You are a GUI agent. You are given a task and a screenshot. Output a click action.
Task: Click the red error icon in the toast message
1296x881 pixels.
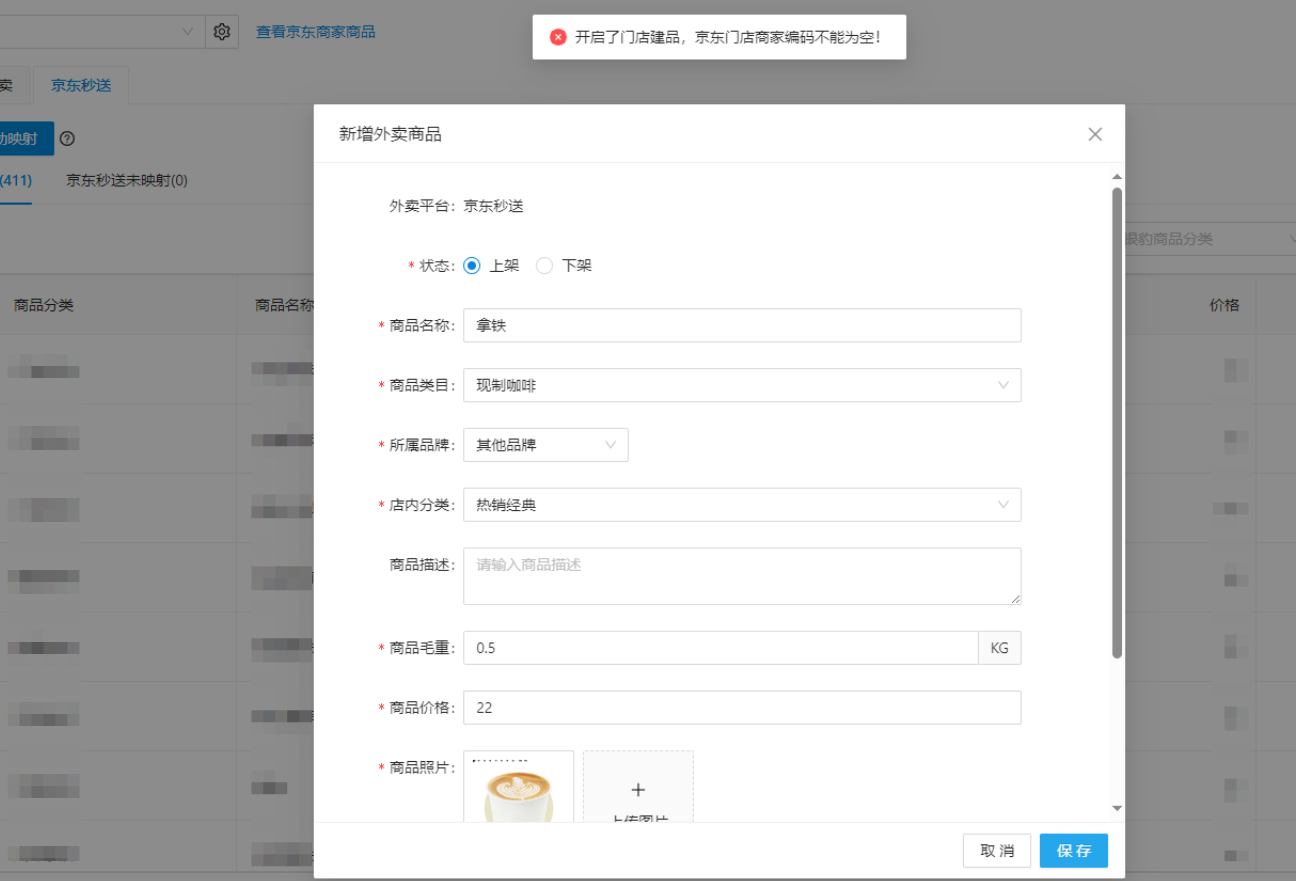click(x=558, y=36)
